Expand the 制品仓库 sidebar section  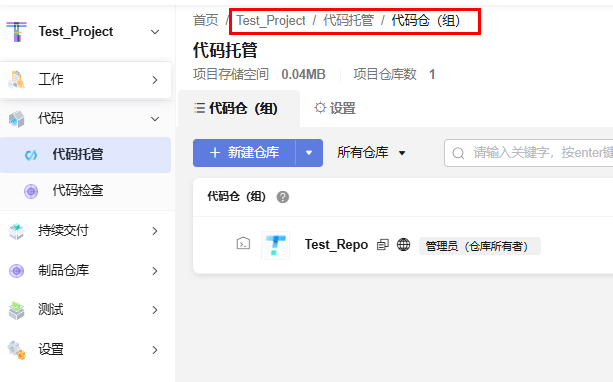pos(155,271)
